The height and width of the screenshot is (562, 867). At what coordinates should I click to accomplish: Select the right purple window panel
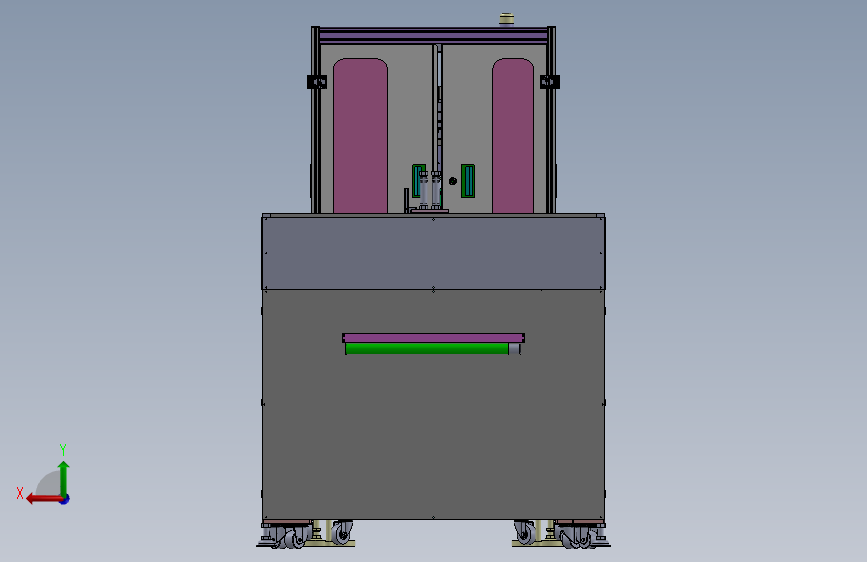(513, 136)
